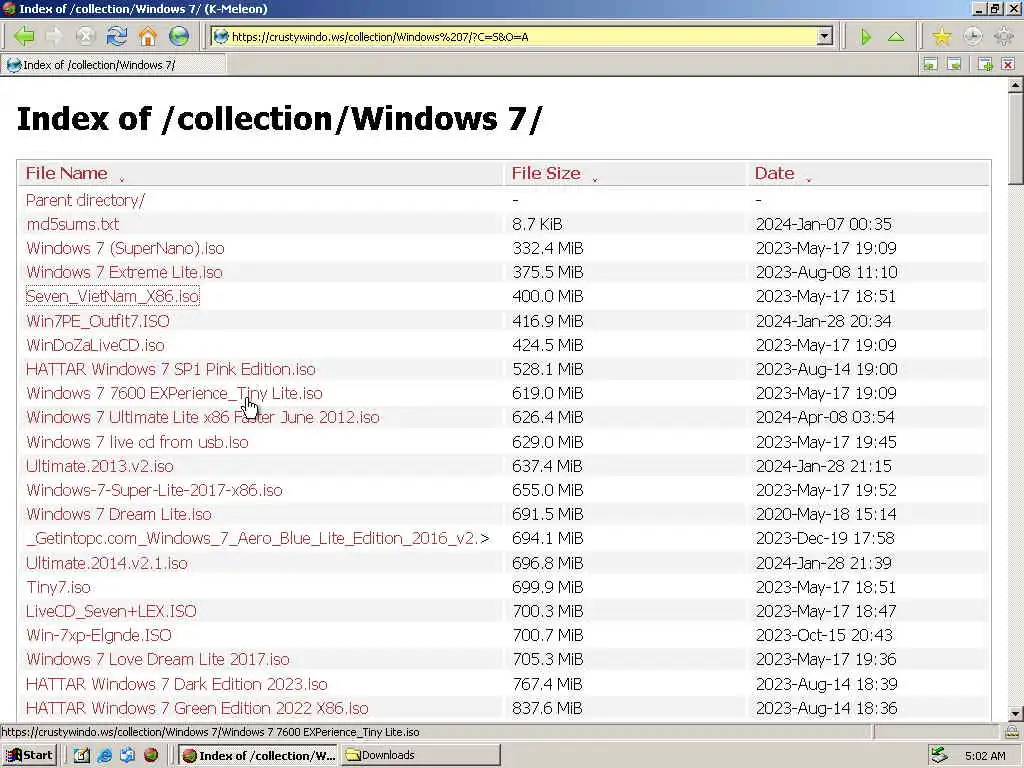Open Ultimate.2013.v2.iso link
The height and width of the screenshot is (768, 1024).
point(100,466)
